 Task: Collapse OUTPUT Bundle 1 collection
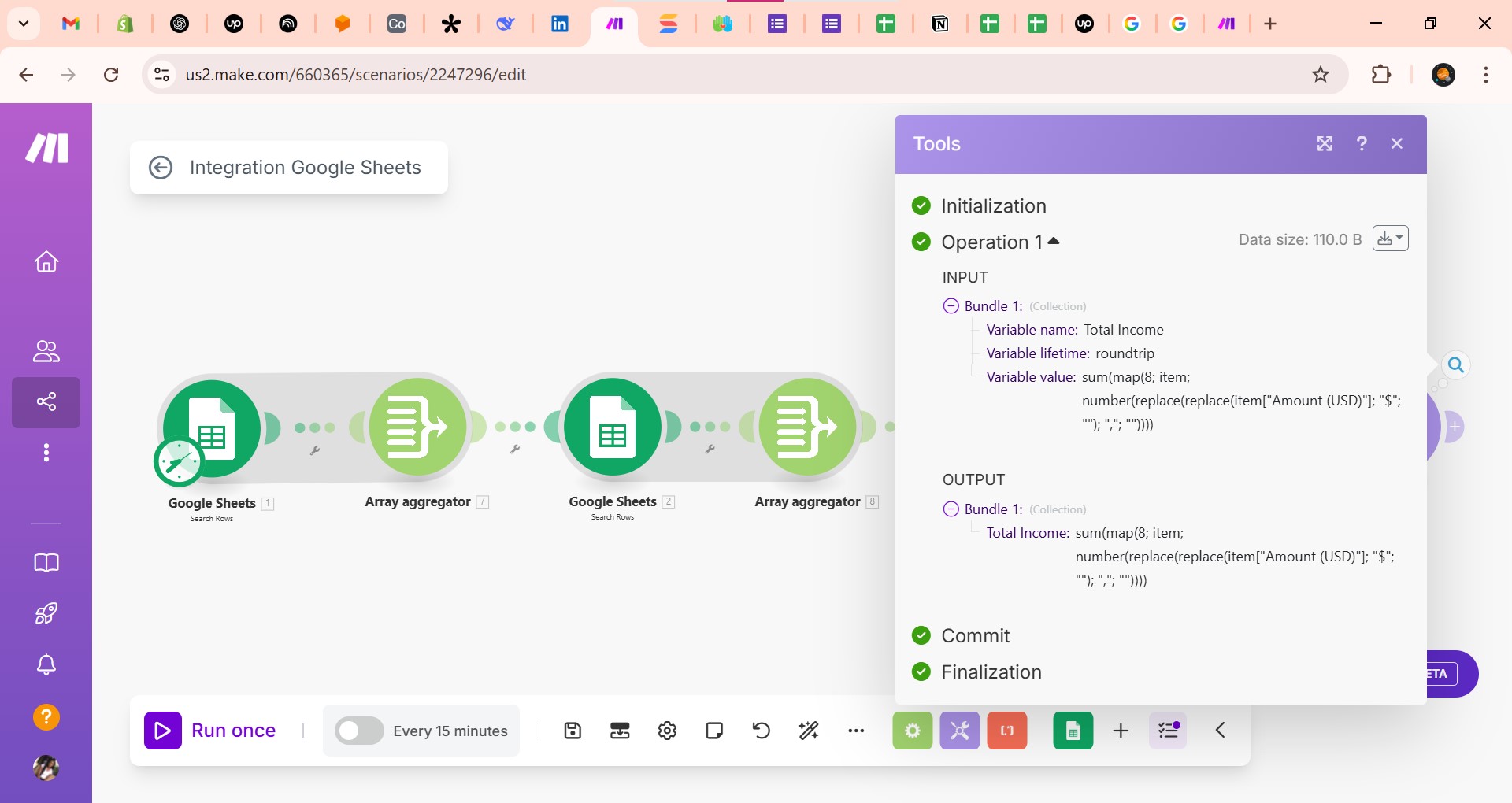tap(951, 509)
